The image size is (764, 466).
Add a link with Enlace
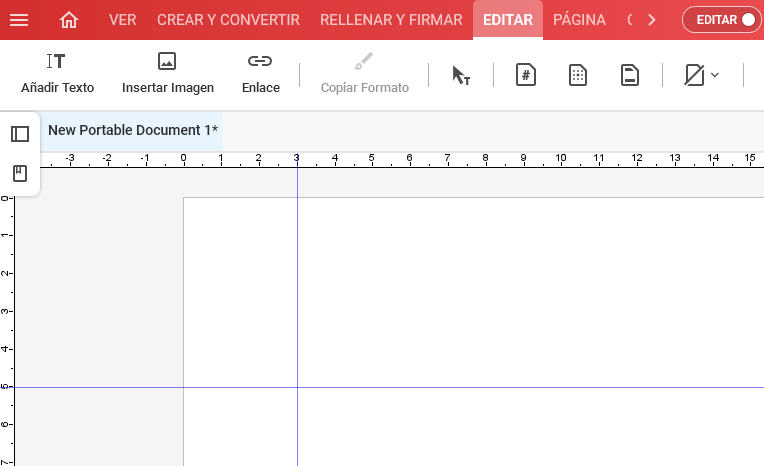260,73
